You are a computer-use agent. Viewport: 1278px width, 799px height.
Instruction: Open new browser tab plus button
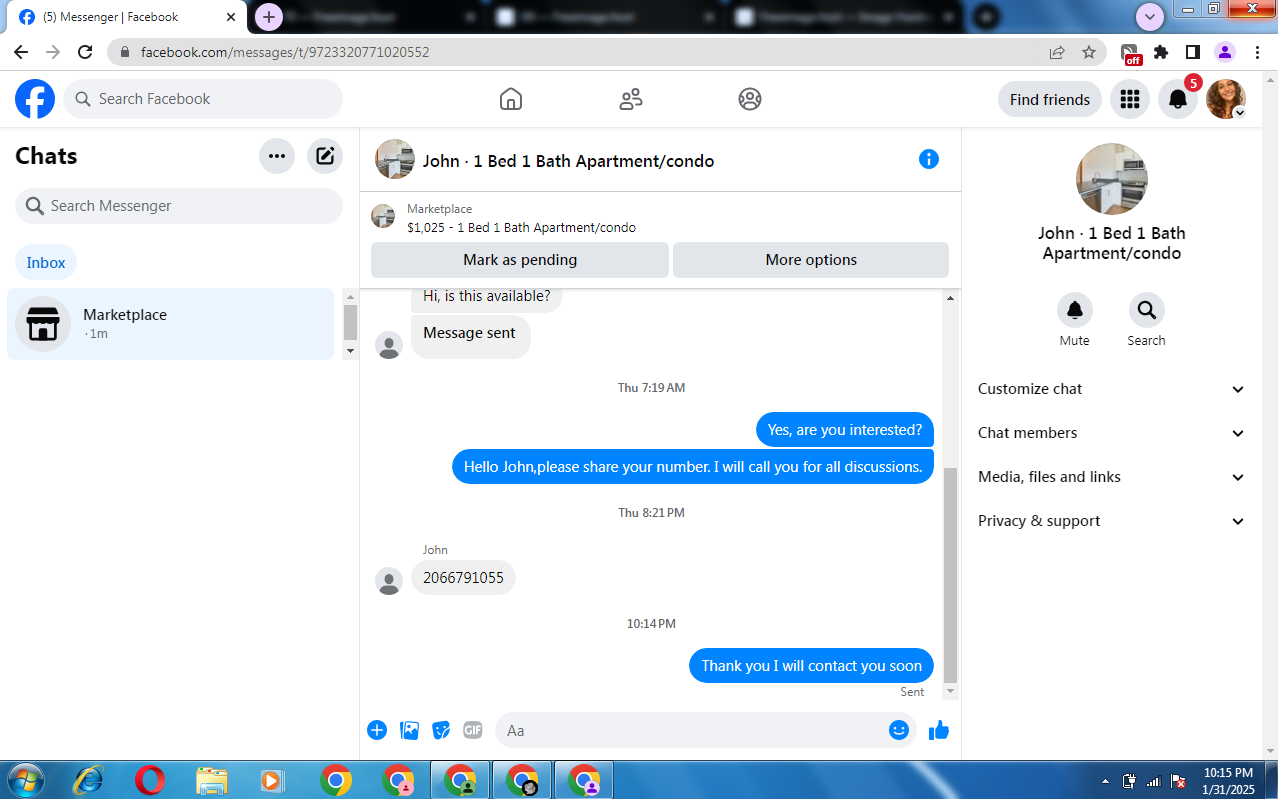[269, 17]
